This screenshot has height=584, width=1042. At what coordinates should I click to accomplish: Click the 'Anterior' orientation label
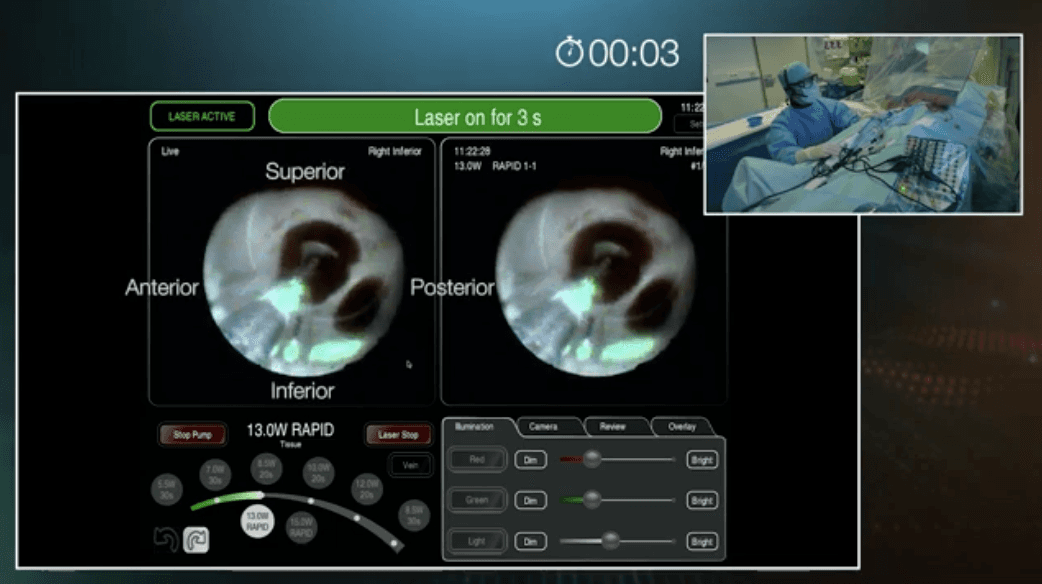click(x=161, y=287)
